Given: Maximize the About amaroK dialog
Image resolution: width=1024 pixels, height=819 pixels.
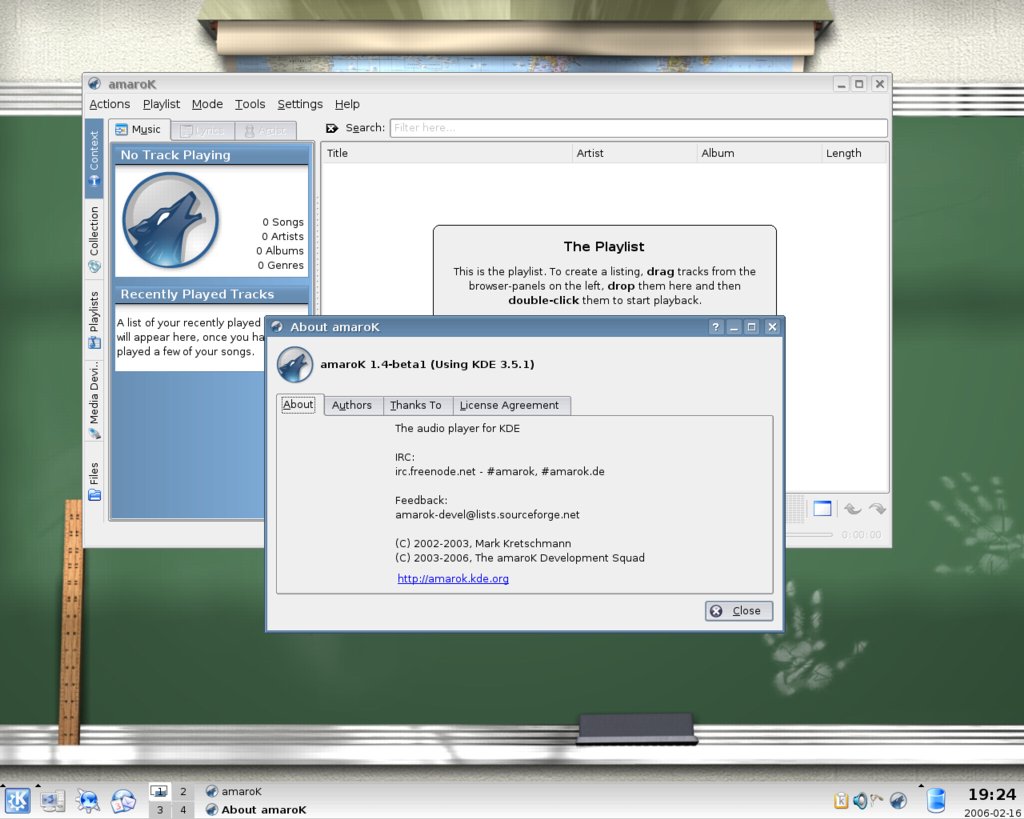Looking at the screenshot, I should click(x=752, y=327).
